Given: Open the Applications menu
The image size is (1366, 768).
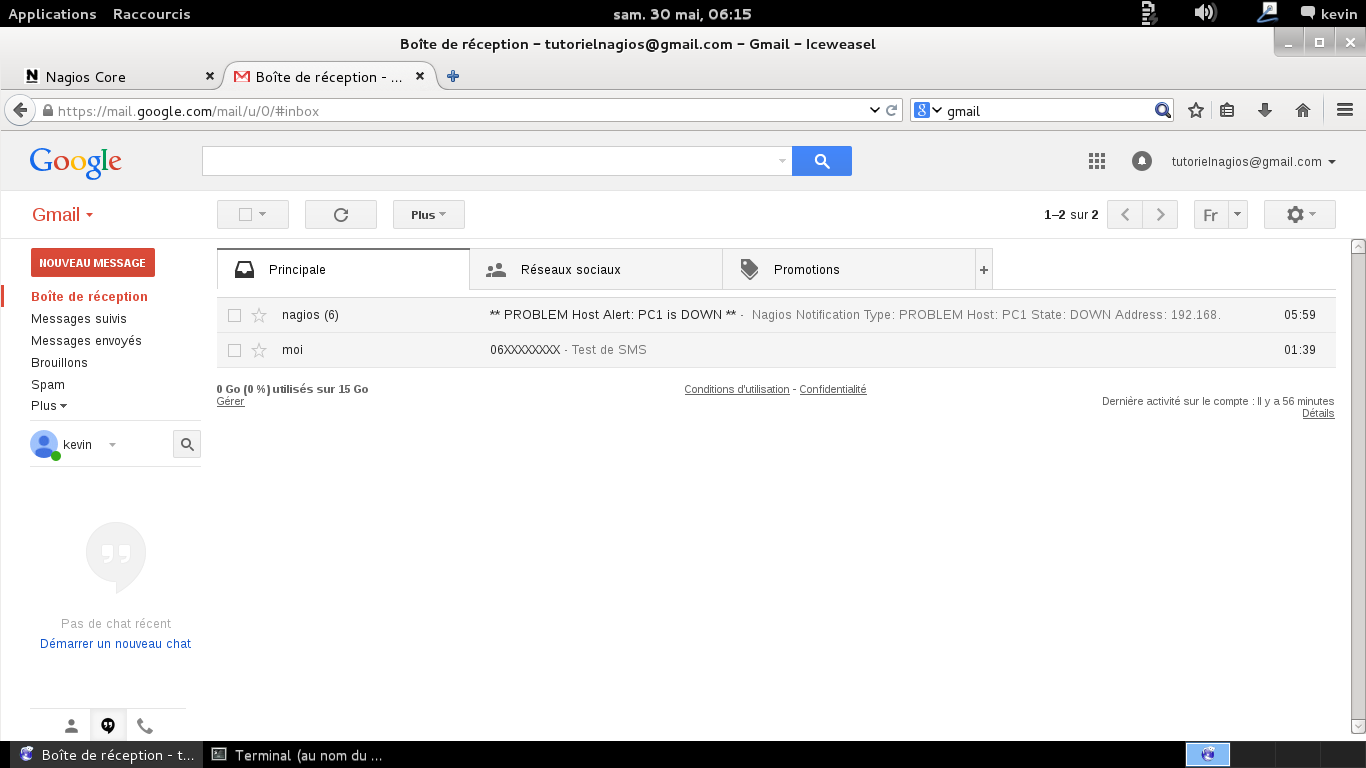Looking at the screenshot, I should click(x=52, y=13).
